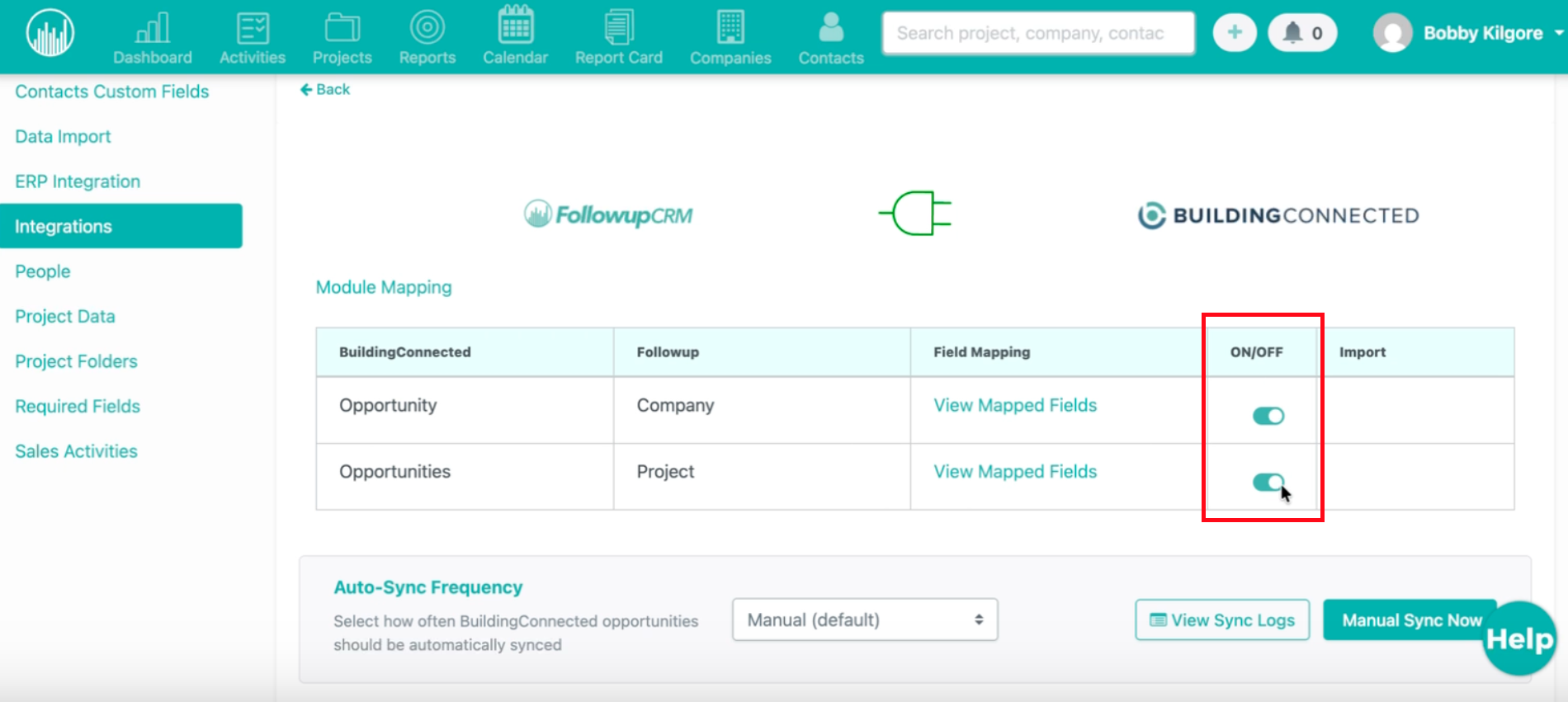Click the 'Module Mapping' heading
This screenshot has height=702, width=1568.
(384, 287)
